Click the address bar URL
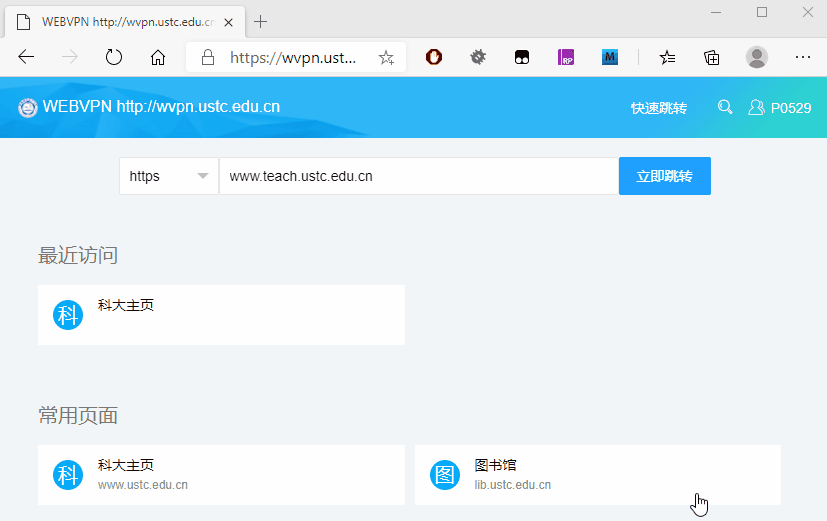The width and height of the screenshot is (827, 521). [x=293, y=57]
